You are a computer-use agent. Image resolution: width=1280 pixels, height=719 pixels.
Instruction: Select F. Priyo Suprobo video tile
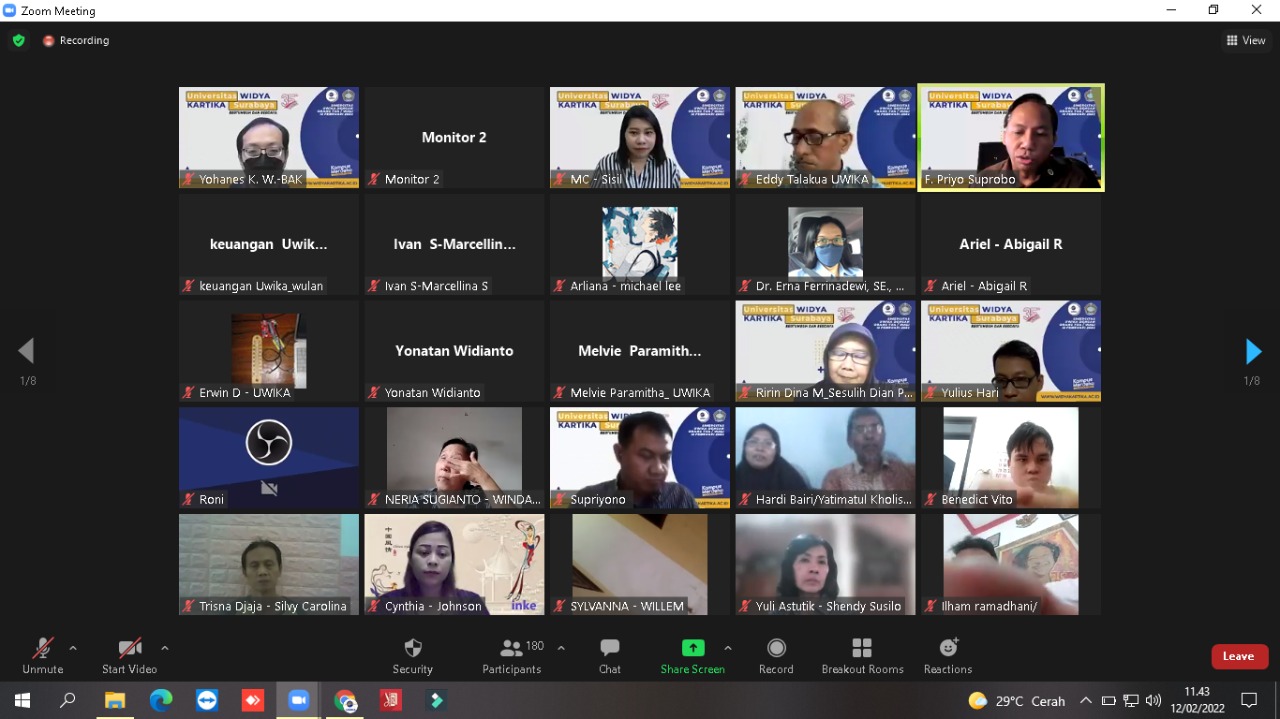pos(1011,137)
